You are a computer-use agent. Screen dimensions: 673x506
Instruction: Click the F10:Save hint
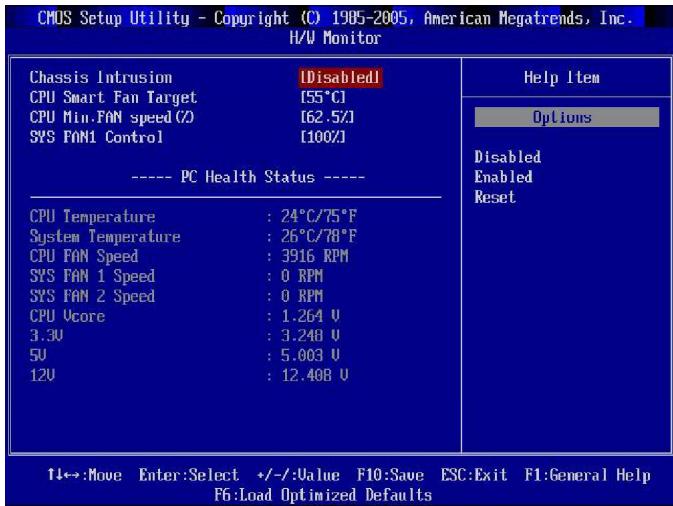pyautogui.click(x=391, y=475)
